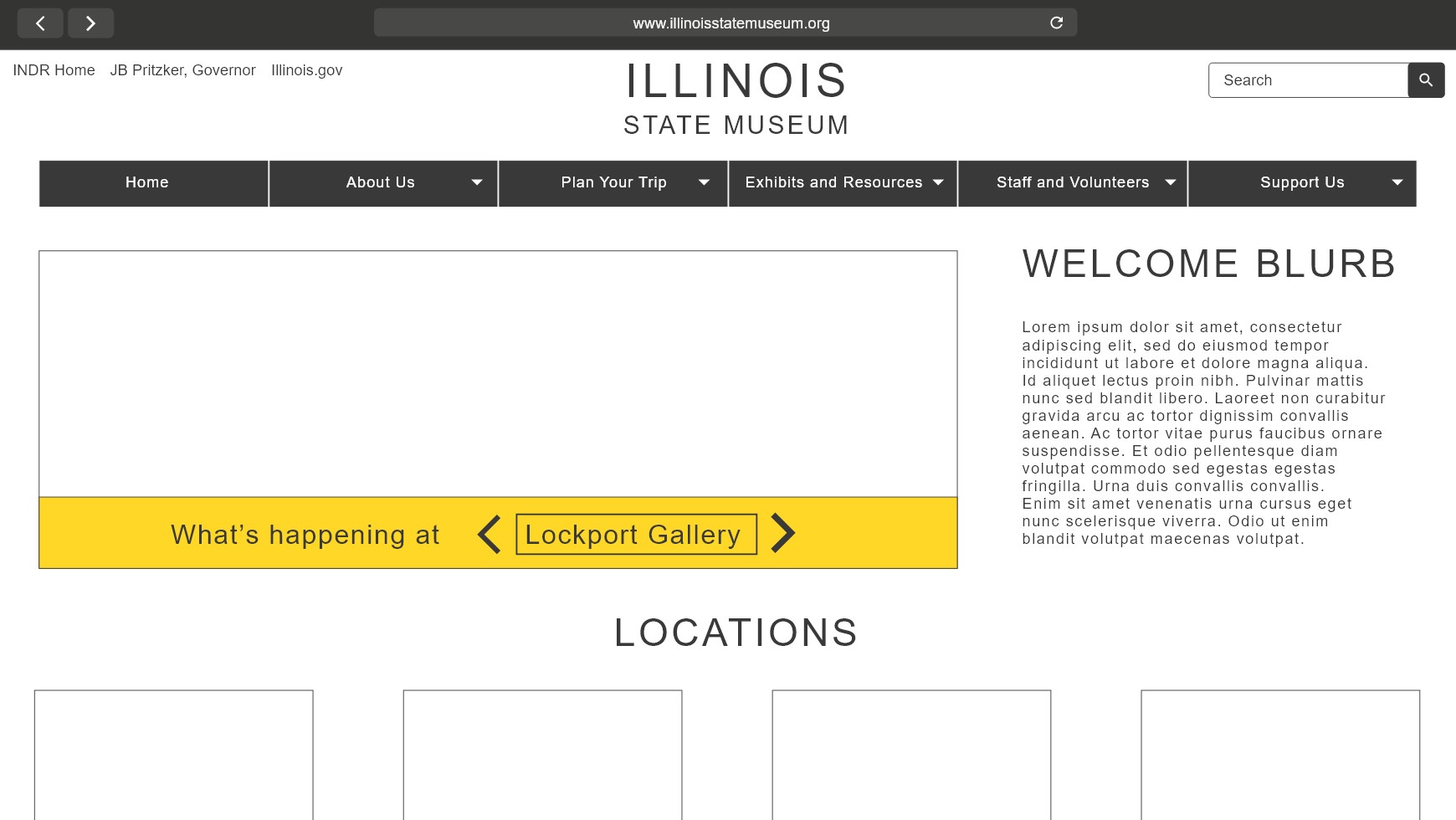Expand the Plan Your Trip dropdown arrow
The width and height of the screenshot is (1456, 820).
(704, 182)
